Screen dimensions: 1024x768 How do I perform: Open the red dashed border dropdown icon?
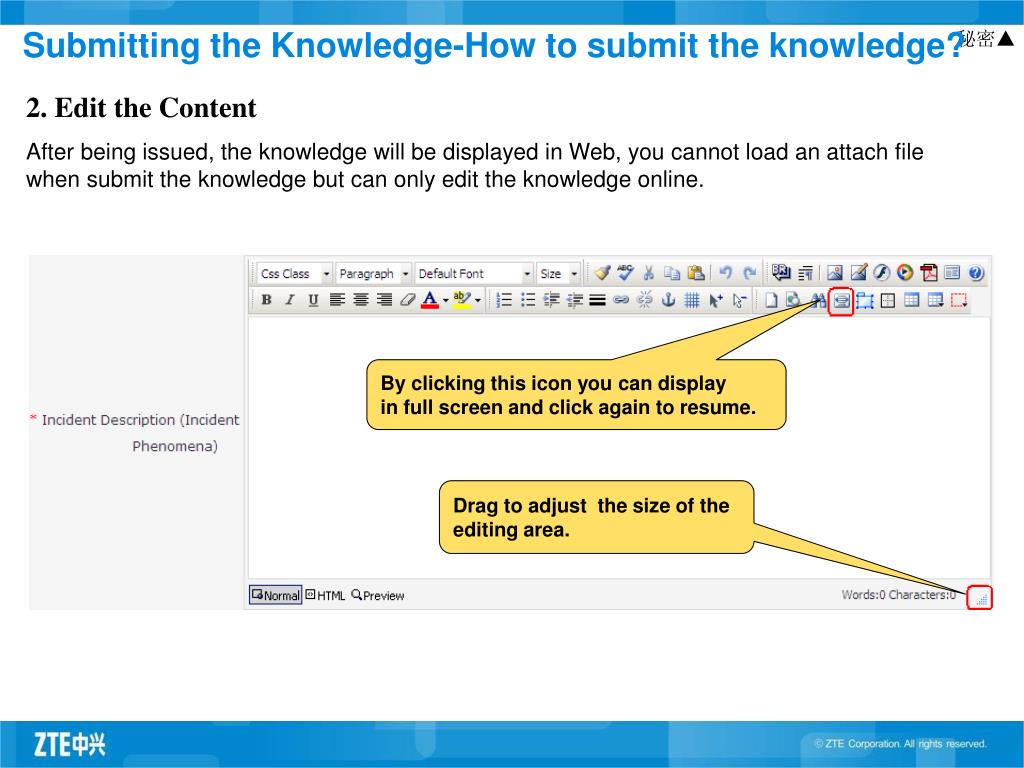click(959, 300)
